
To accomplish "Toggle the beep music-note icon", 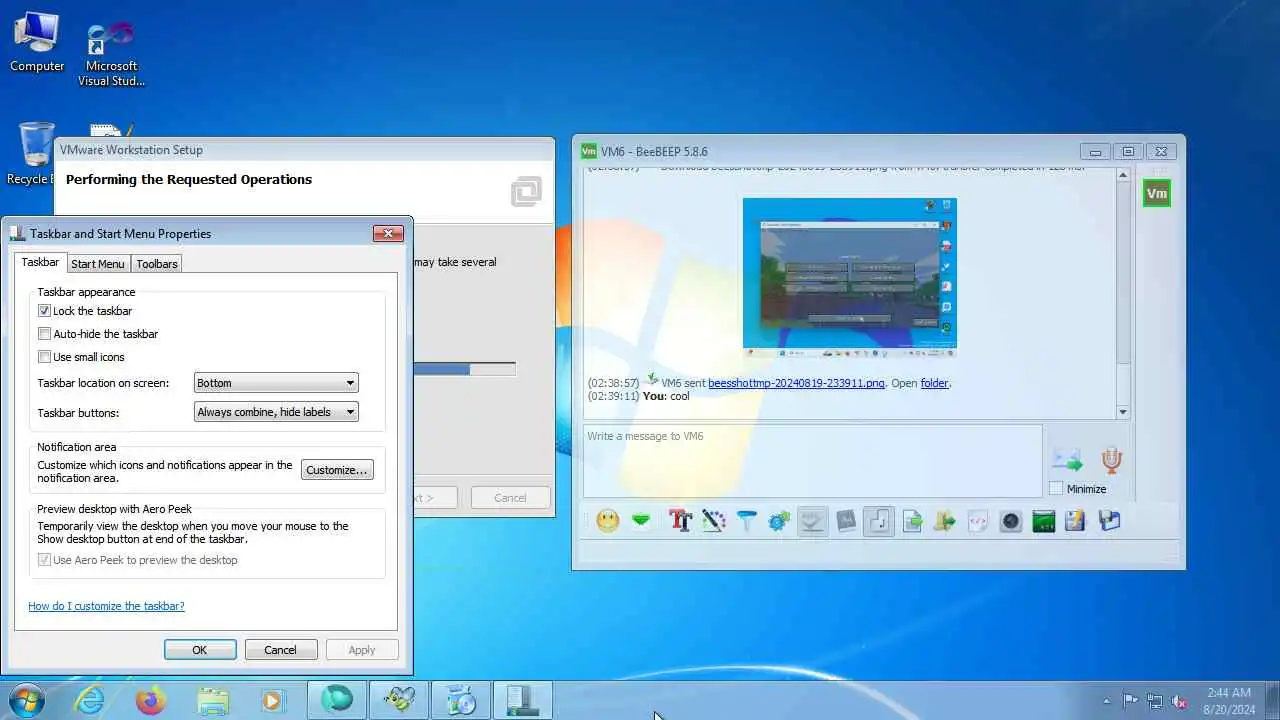I will pyautogui.click(x=879, y=520).
